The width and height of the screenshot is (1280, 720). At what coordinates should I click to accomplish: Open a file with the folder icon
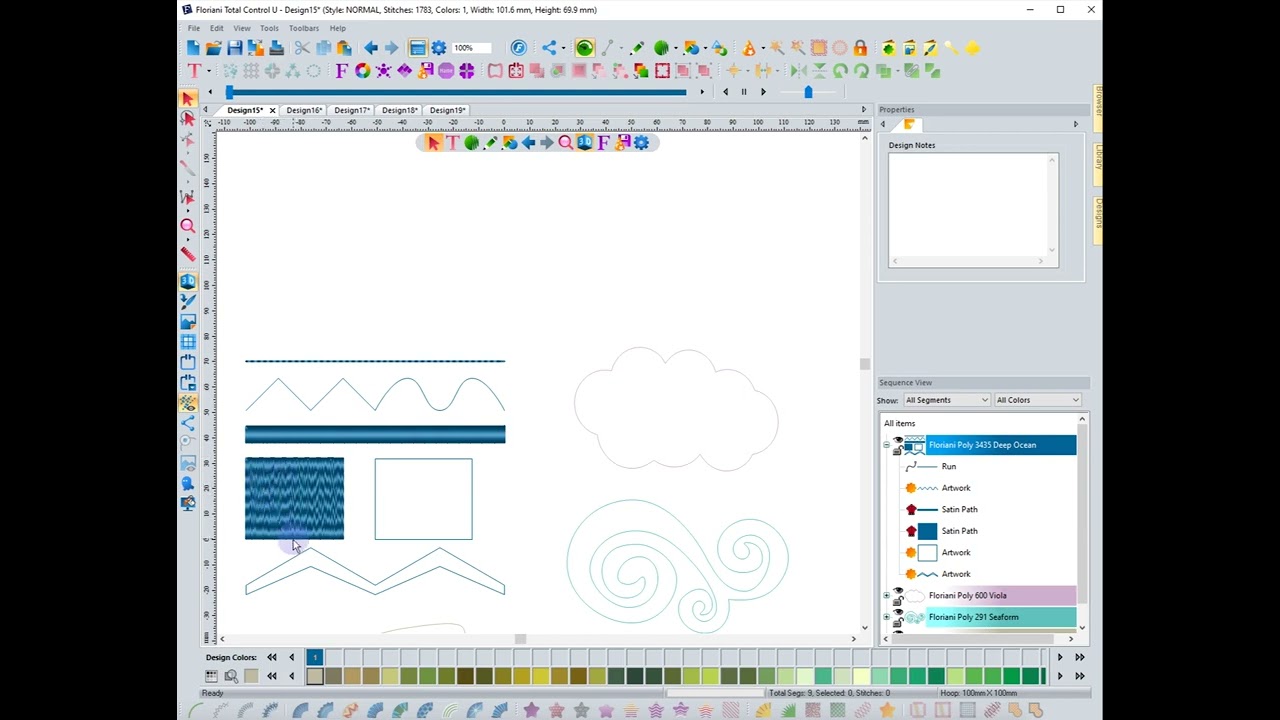pyautogui.click(x=213, y=48)
